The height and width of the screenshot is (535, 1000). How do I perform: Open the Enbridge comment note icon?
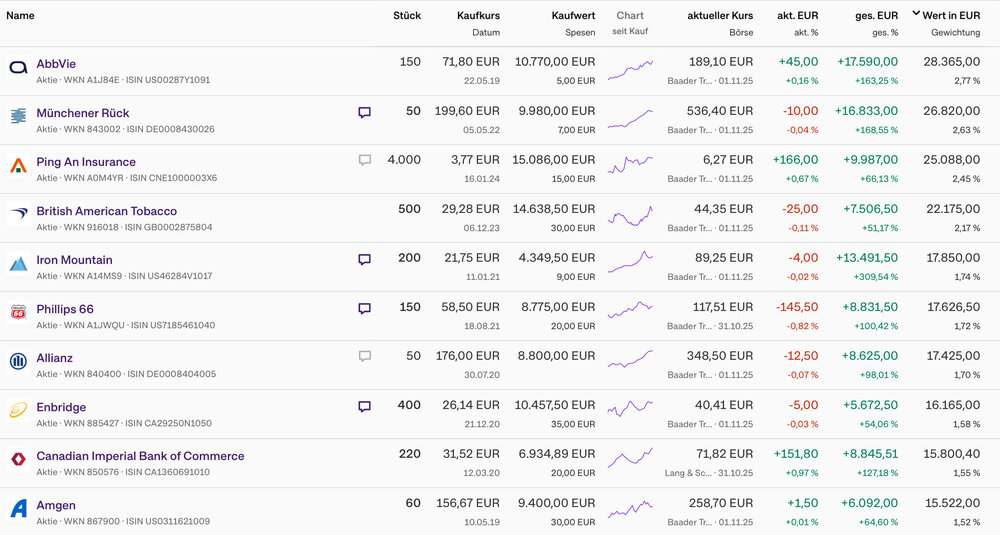coord(364,407)
